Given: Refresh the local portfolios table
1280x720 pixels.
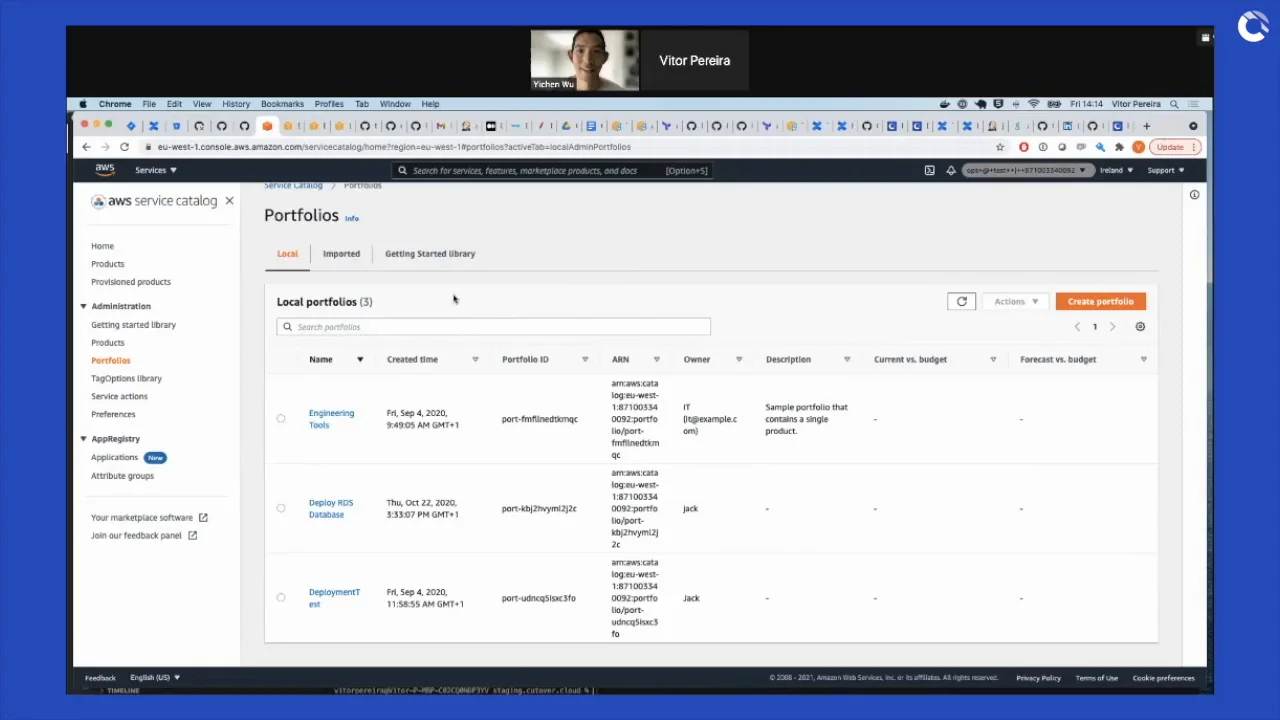Looking at the screenshot, I should [962, 301].
